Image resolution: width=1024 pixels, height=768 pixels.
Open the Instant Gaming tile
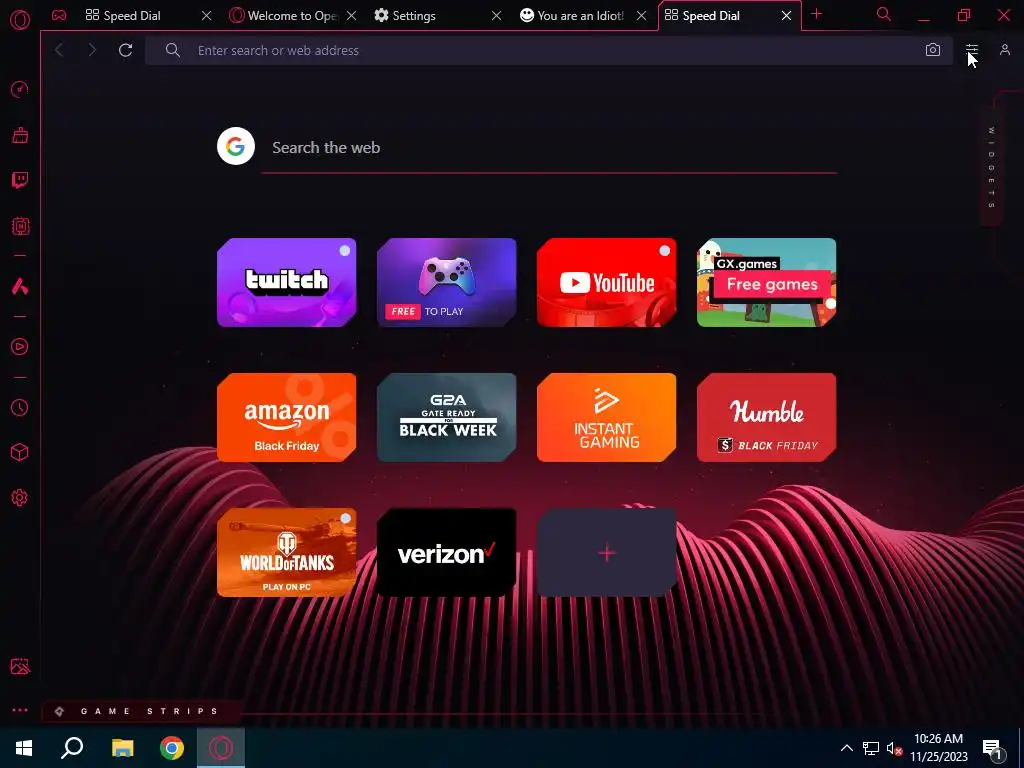pyautogui.click(x=607, y=417)
